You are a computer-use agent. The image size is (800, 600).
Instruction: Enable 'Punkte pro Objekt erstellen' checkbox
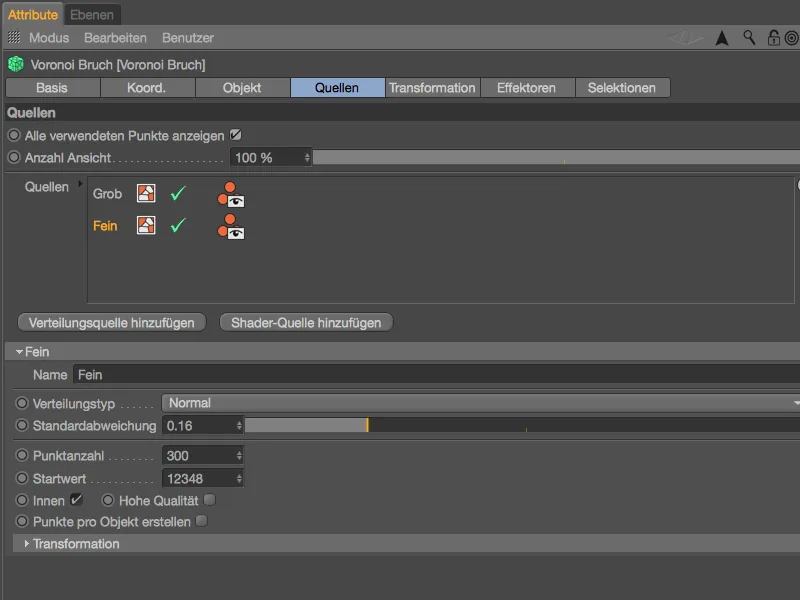click(x=202, y=521)
